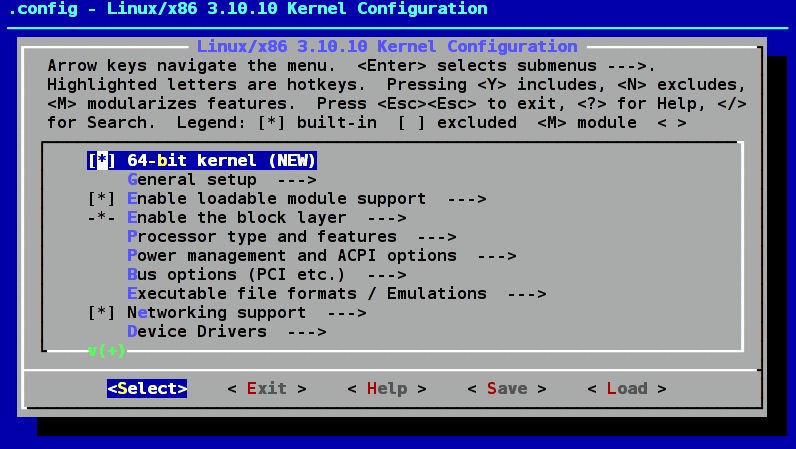Image resolution: width=796 pixels, height=449 pixels.
Task: Click the Exit button
Action: coord(267,389)
